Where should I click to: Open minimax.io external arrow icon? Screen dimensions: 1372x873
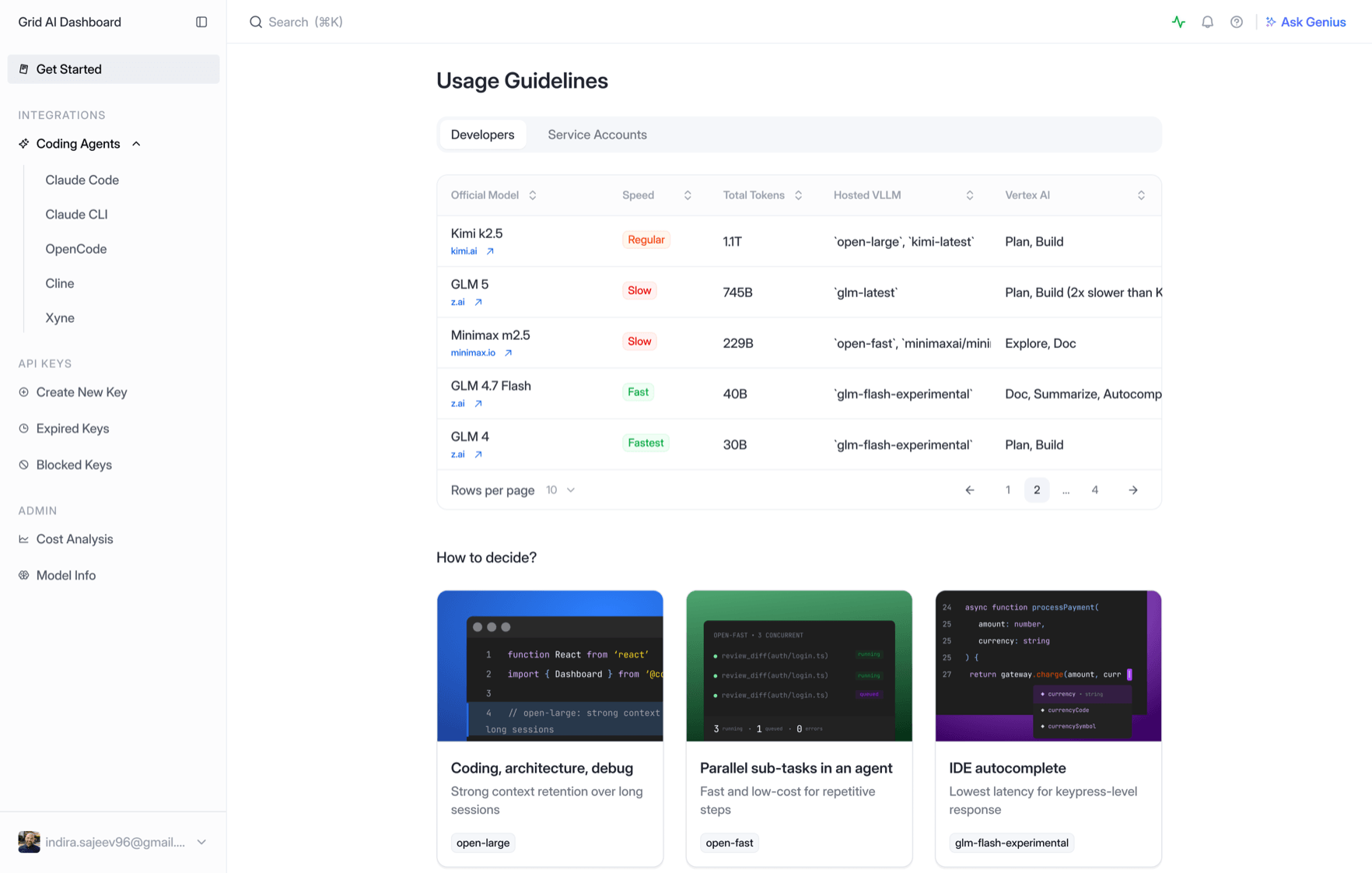click(x=508, y=352)
